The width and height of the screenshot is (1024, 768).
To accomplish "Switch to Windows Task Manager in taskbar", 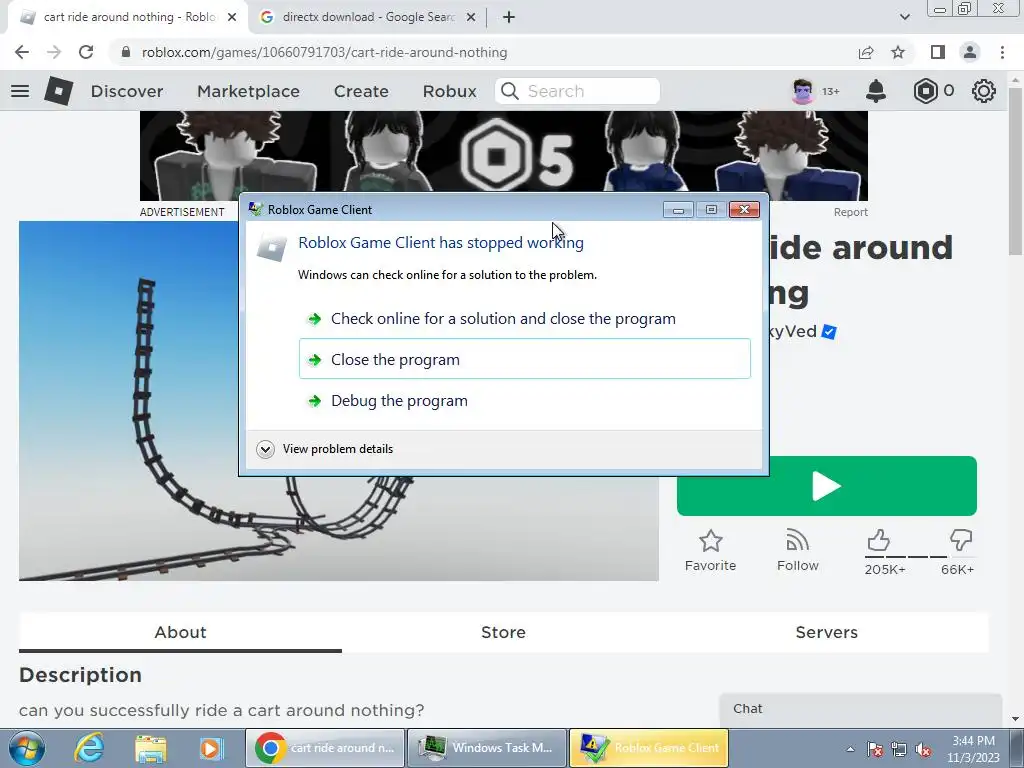I will coord(487,748).
